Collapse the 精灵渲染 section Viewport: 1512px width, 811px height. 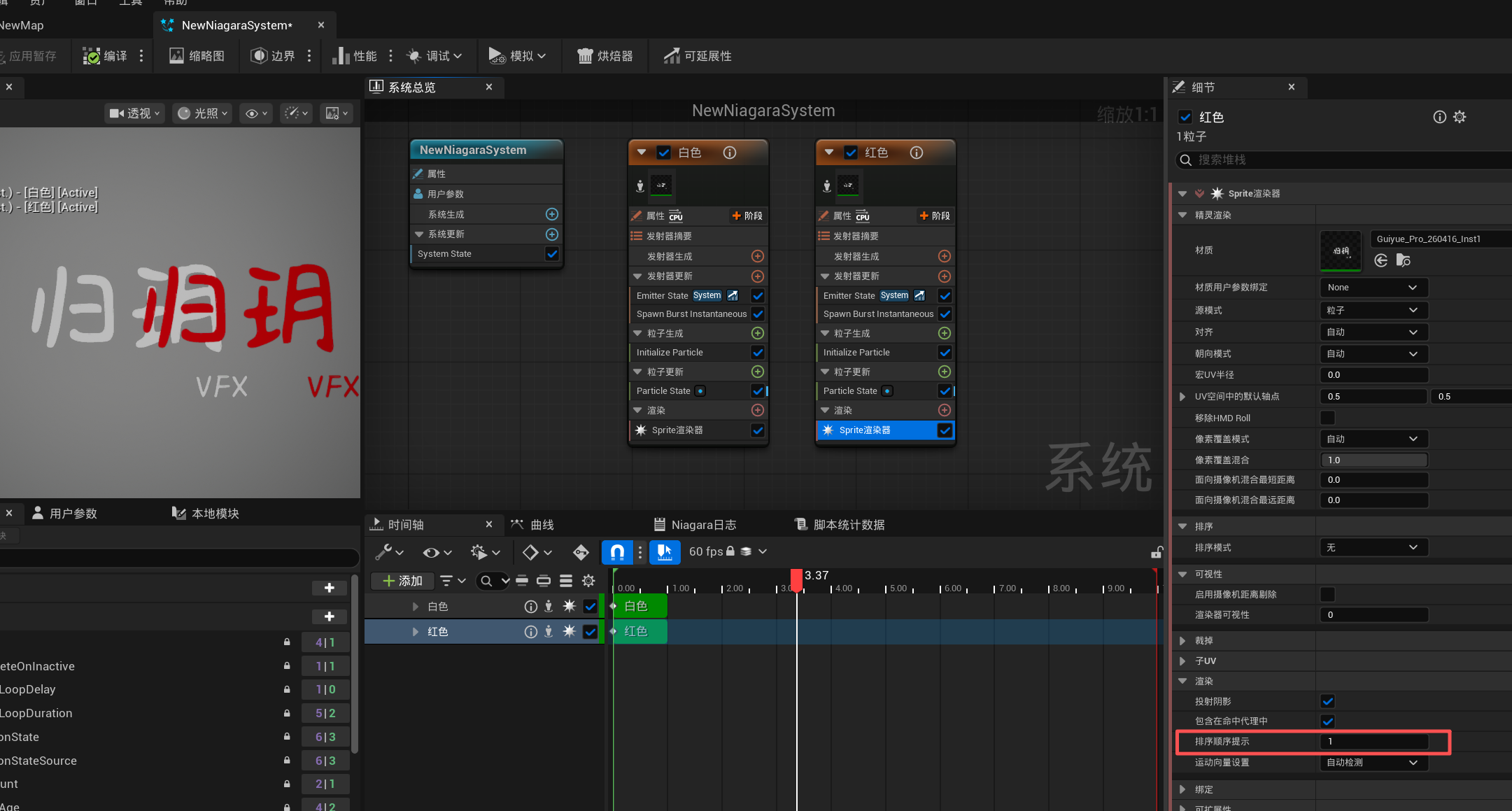pyautogui.click(x=1182, y=216)
